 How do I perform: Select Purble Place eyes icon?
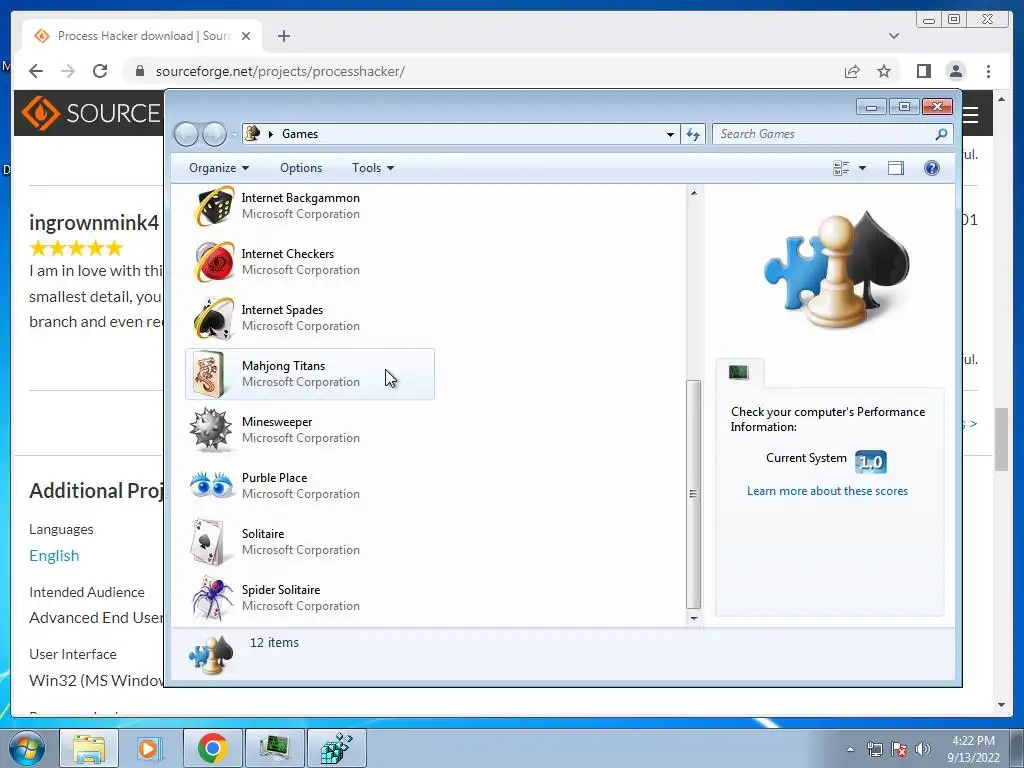[x=212, y=485]
